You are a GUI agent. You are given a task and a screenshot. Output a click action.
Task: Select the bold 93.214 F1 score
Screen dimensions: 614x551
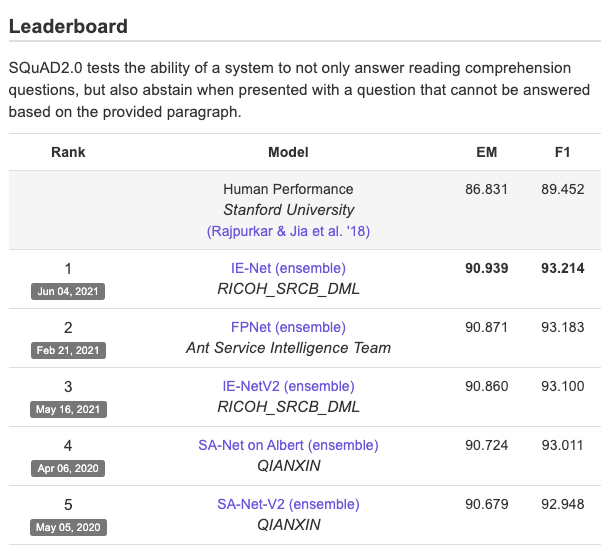563,268
